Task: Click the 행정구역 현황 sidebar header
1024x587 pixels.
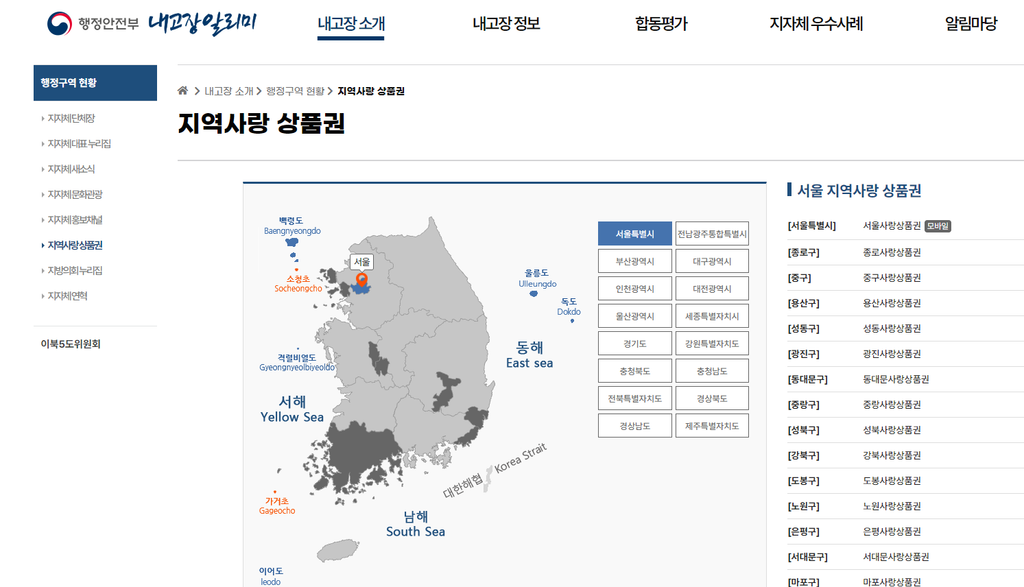Action: click(95, 83)
